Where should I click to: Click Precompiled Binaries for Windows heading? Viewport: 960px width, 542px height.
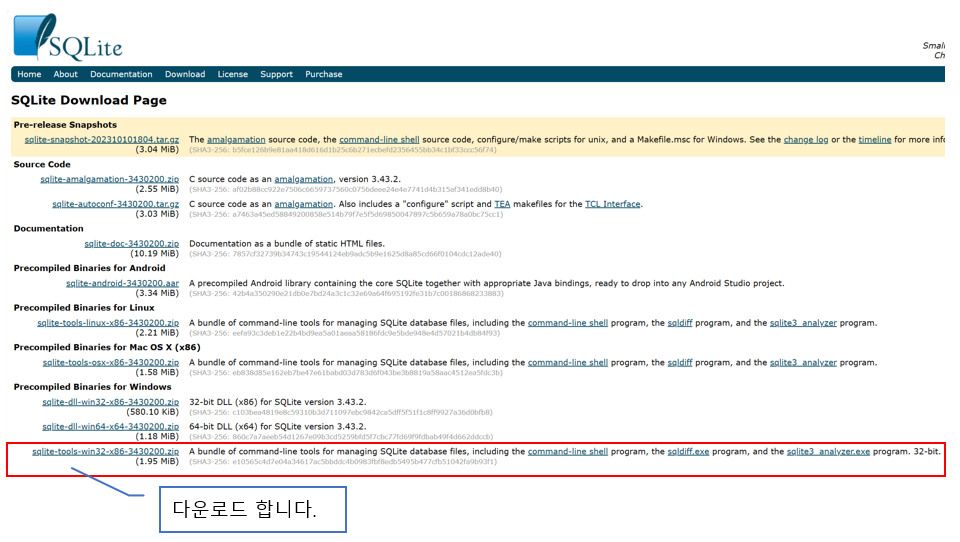pos(92,387)
